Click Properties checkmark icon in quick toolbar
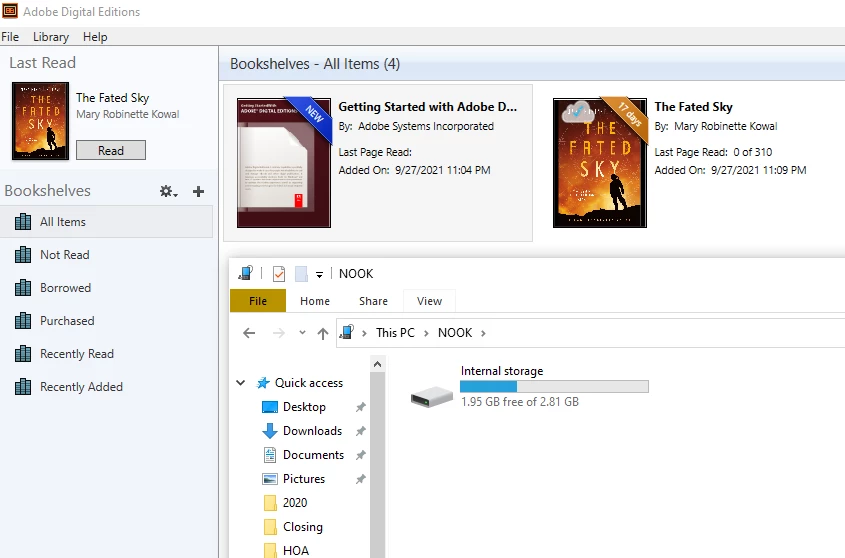 tap(279, 274)
